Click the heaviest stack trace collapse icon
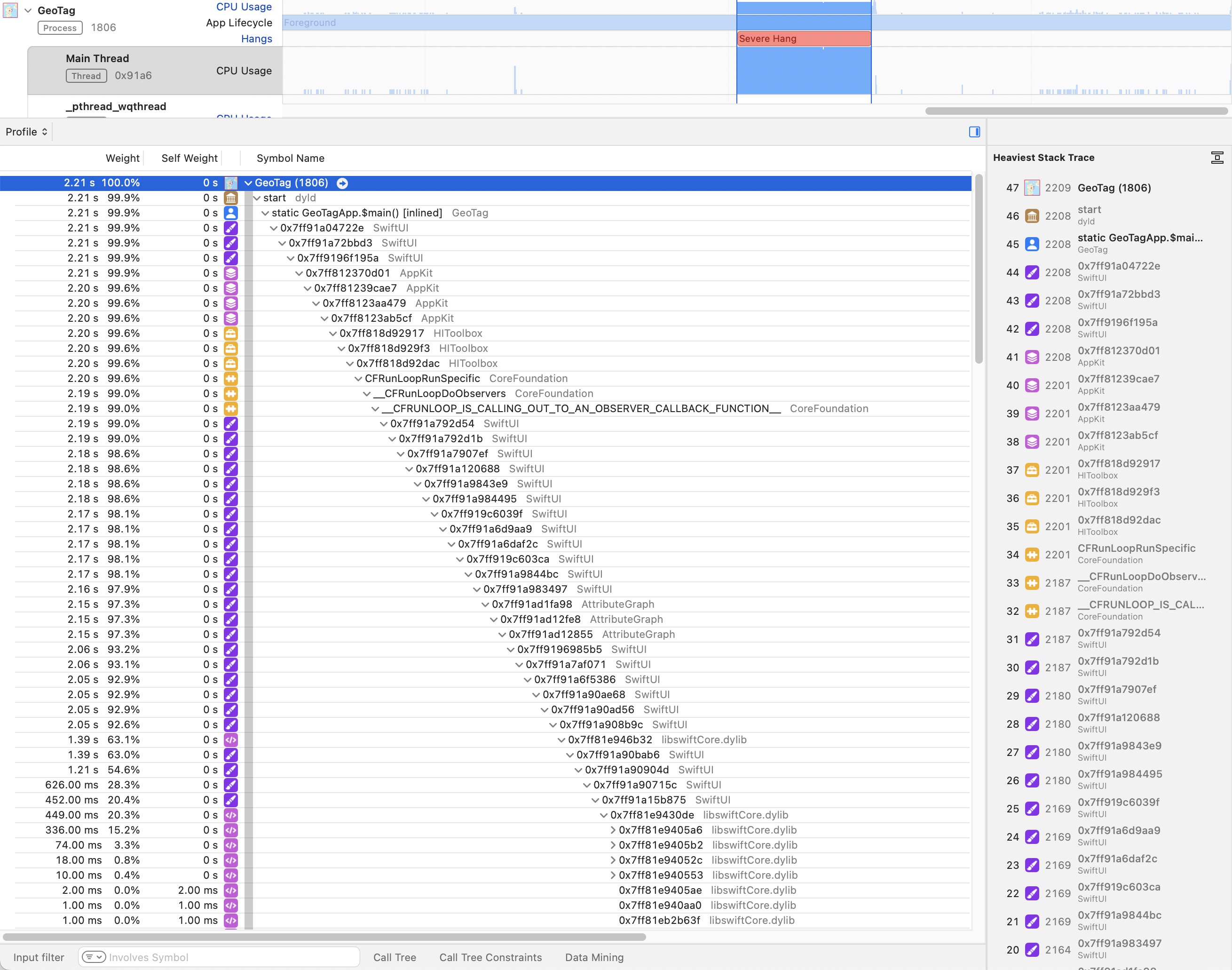The width and height of the screenshot is (1232, 970). tap(1216, 157)
